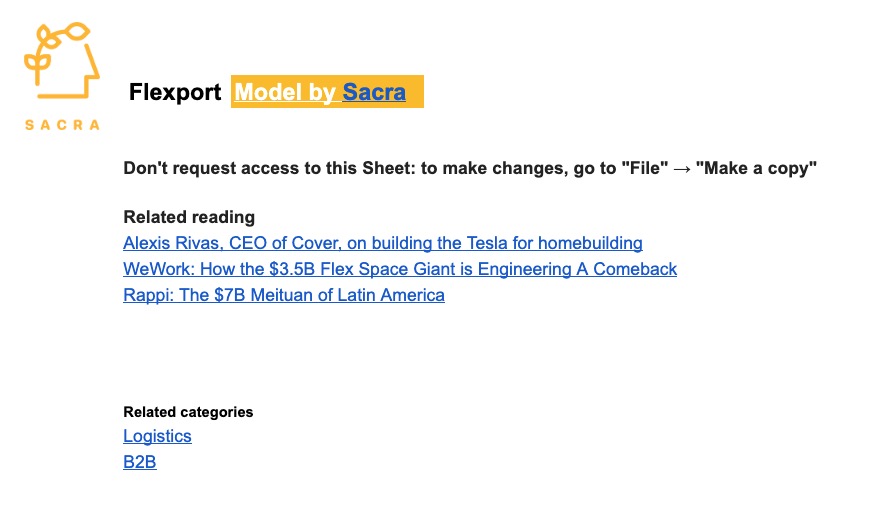Open the "Model by" title link
This screenshot has width=881, height=523.
point(285,92)
